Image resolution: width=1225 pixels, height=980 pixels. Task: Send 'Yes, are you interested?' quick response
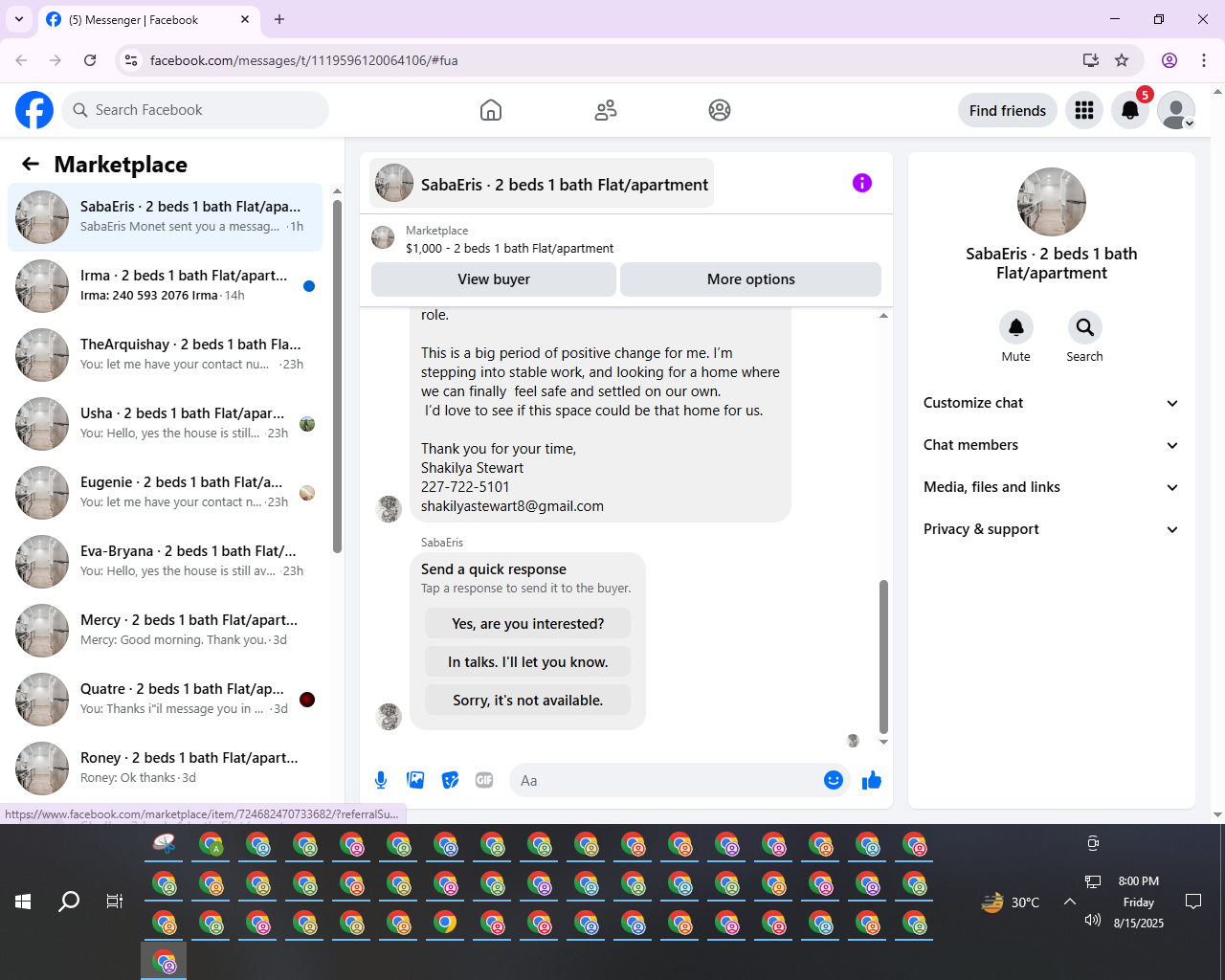tap(528, 624)
